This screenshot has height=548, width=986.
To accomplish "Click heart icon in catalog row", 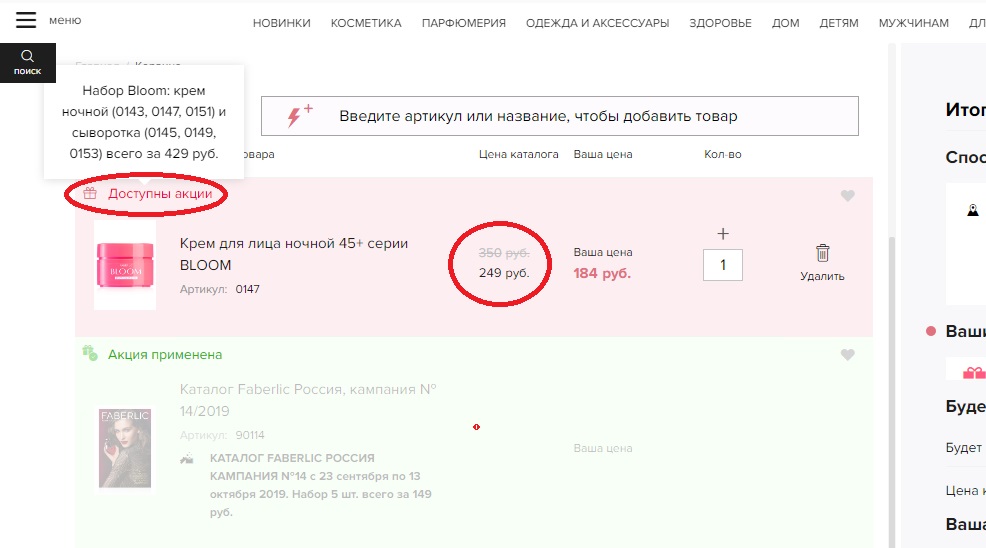I will click(x=848, y=355).
